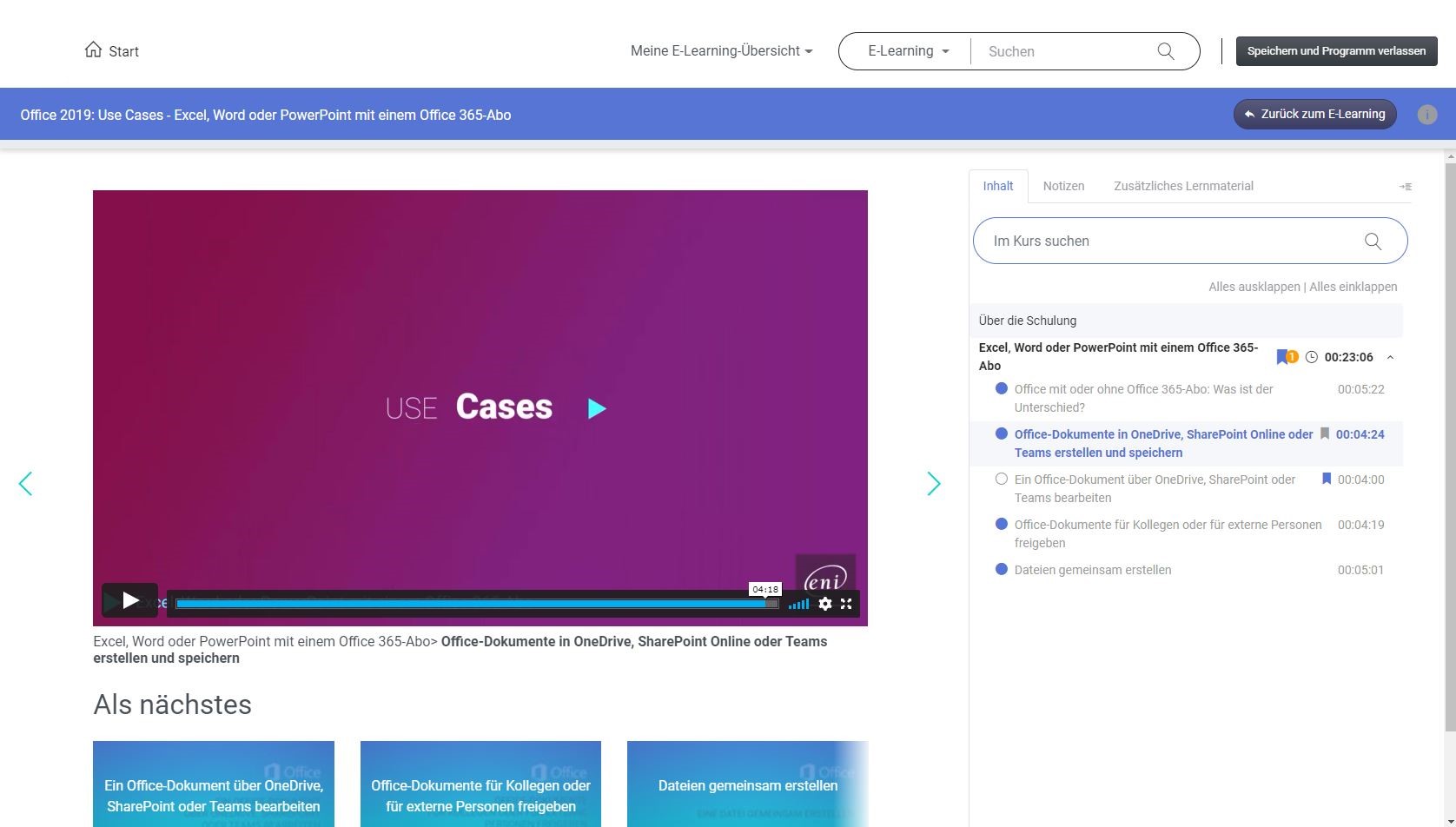
Task: Click the 'Excel, Word oder PowerPoint' chapter heading
Action: 1118,356
